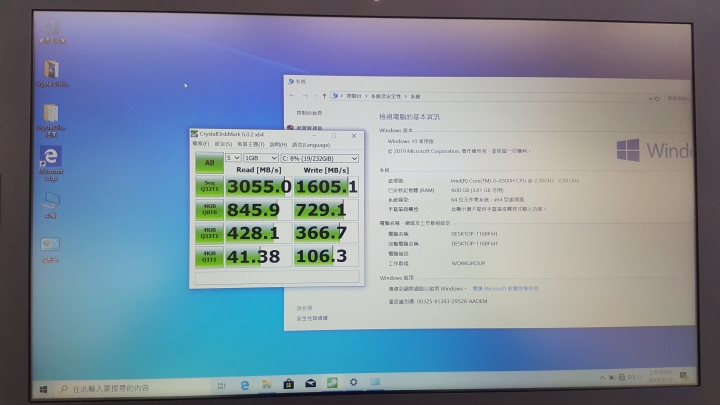Screen dimensions: 720x405
Task: Click the 845.9 read result
Action: pos(259,210)
